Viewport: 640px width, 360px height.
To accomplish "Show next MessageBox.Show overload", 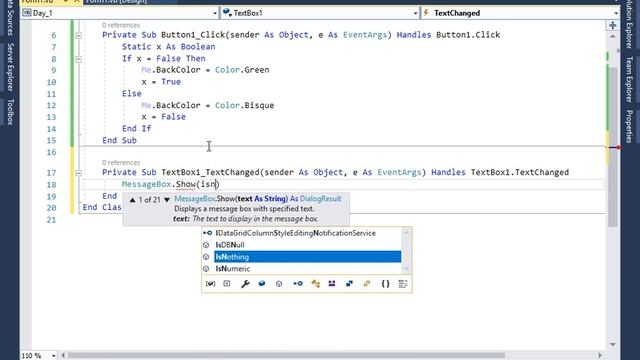I will click(167, 200).
